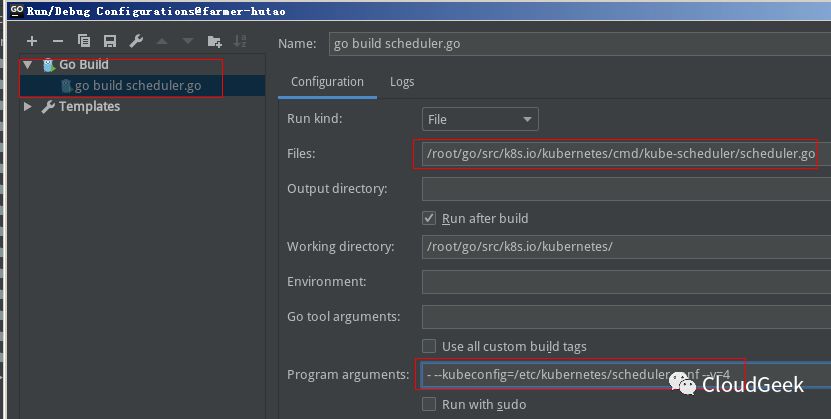Move configuration down with the arrow
The height and width of the screenshot is (419, 831).
click(x=188, y=41)
